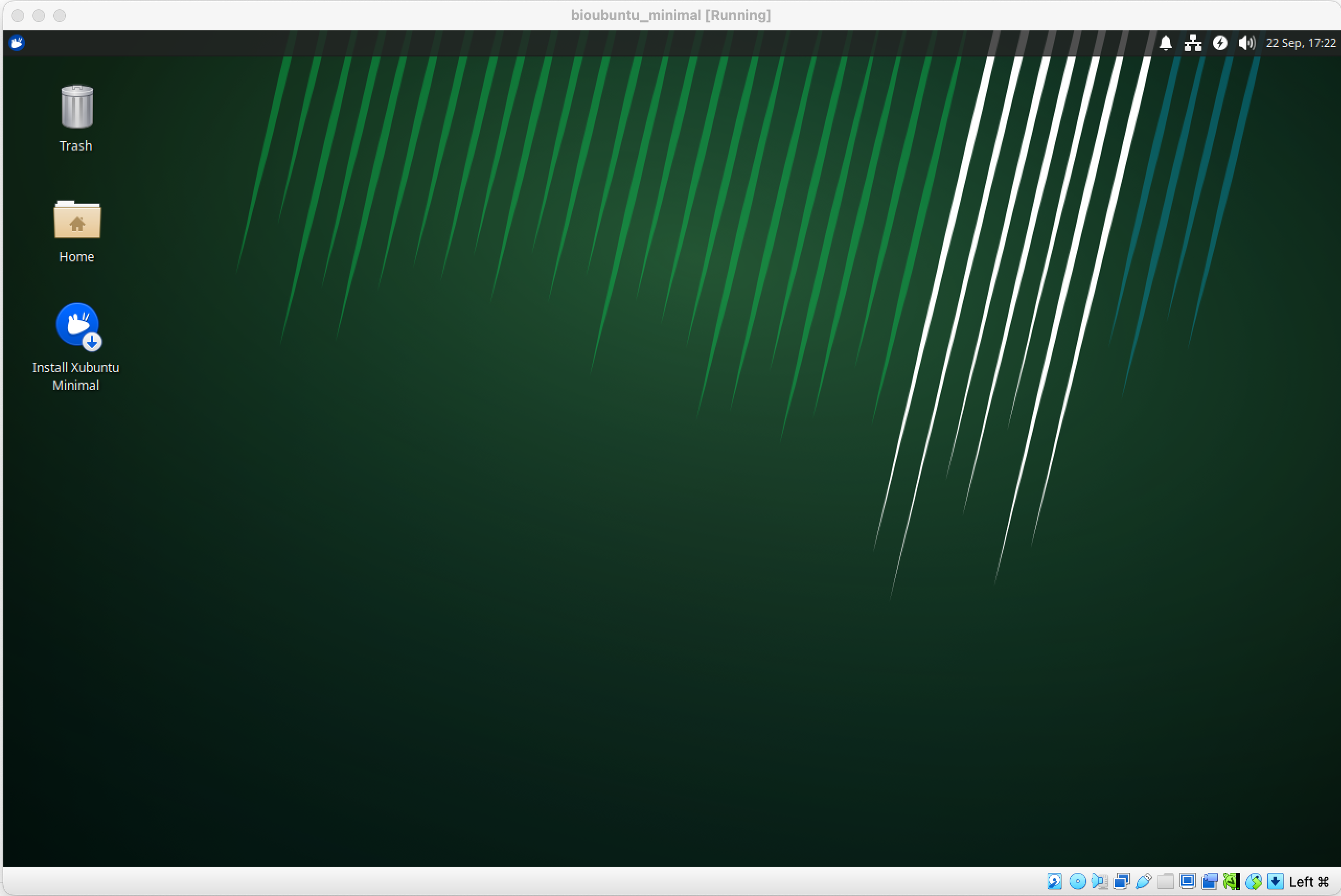
Task: Click the volume speaker icon
Action: (x=1246, y=43)
